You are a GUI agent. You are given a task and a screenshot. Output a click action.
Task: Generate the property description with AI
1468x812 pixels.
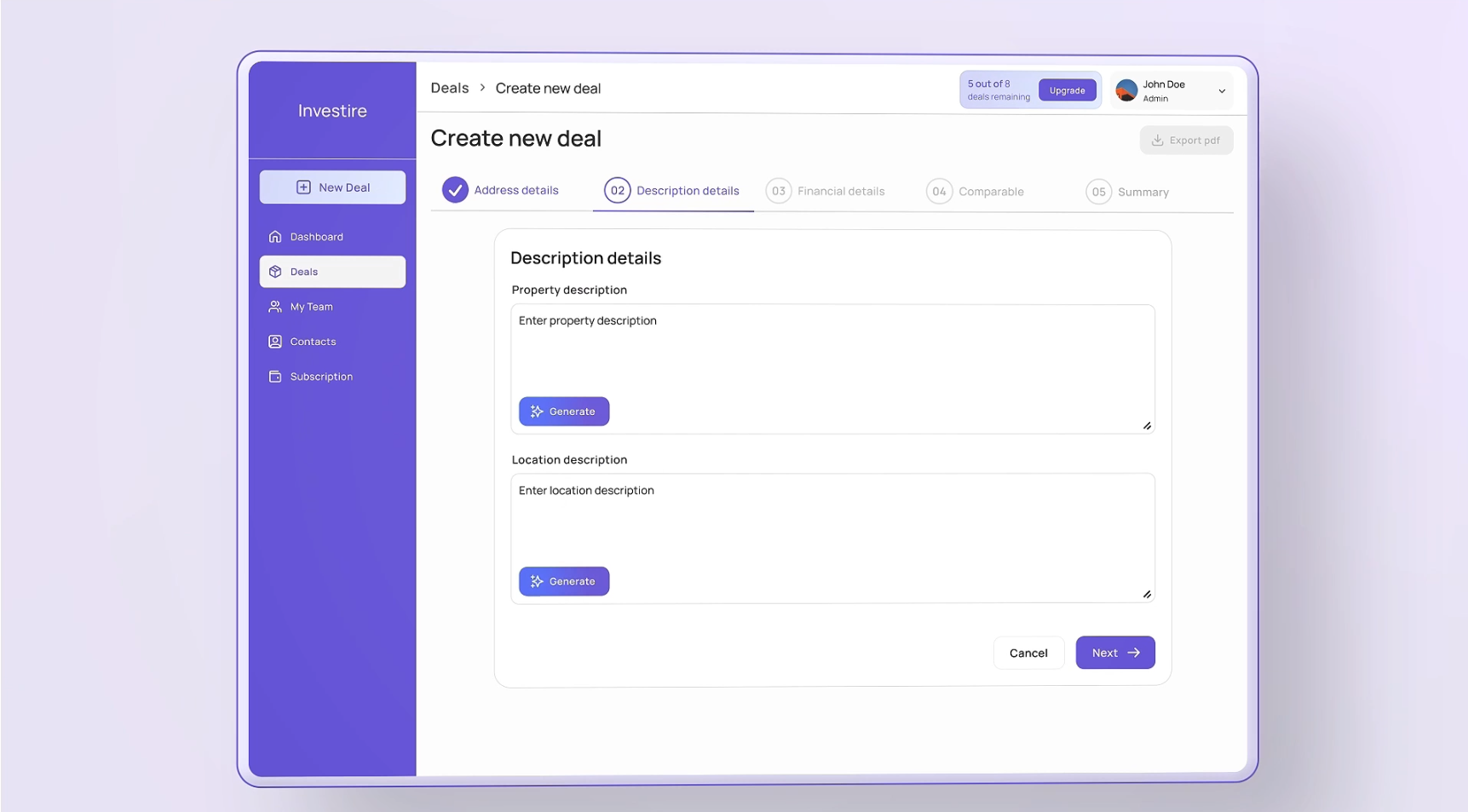pos(564,412)
